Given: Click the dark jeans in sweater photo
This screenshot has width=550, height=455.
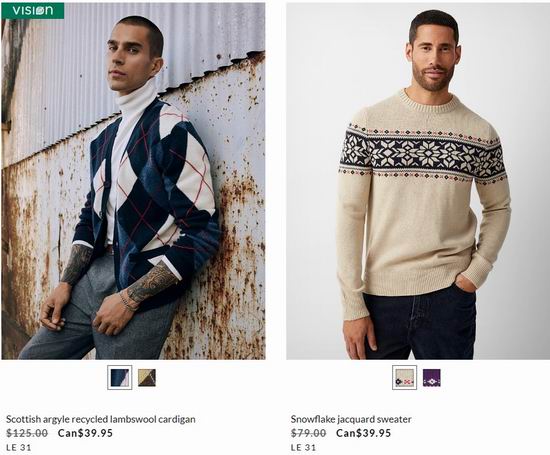Looking at the screenshot, I should coord(419,323).
